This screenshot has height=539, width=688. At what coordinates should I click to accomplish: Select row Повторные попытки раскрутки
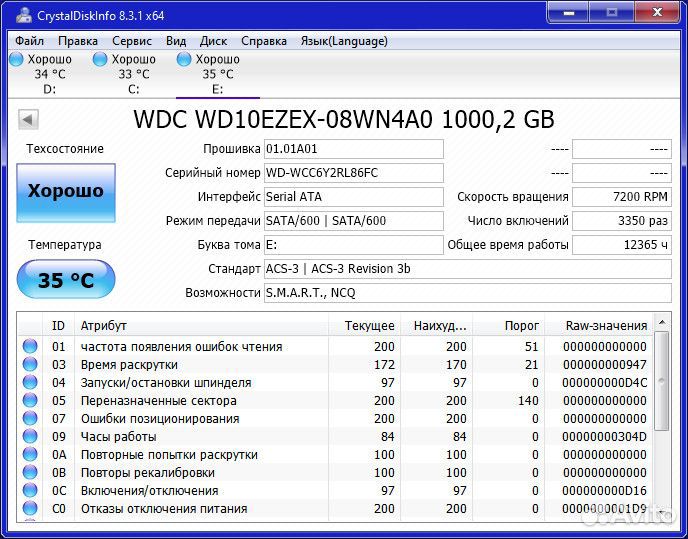pyautogui.click(x=335, y=454)
